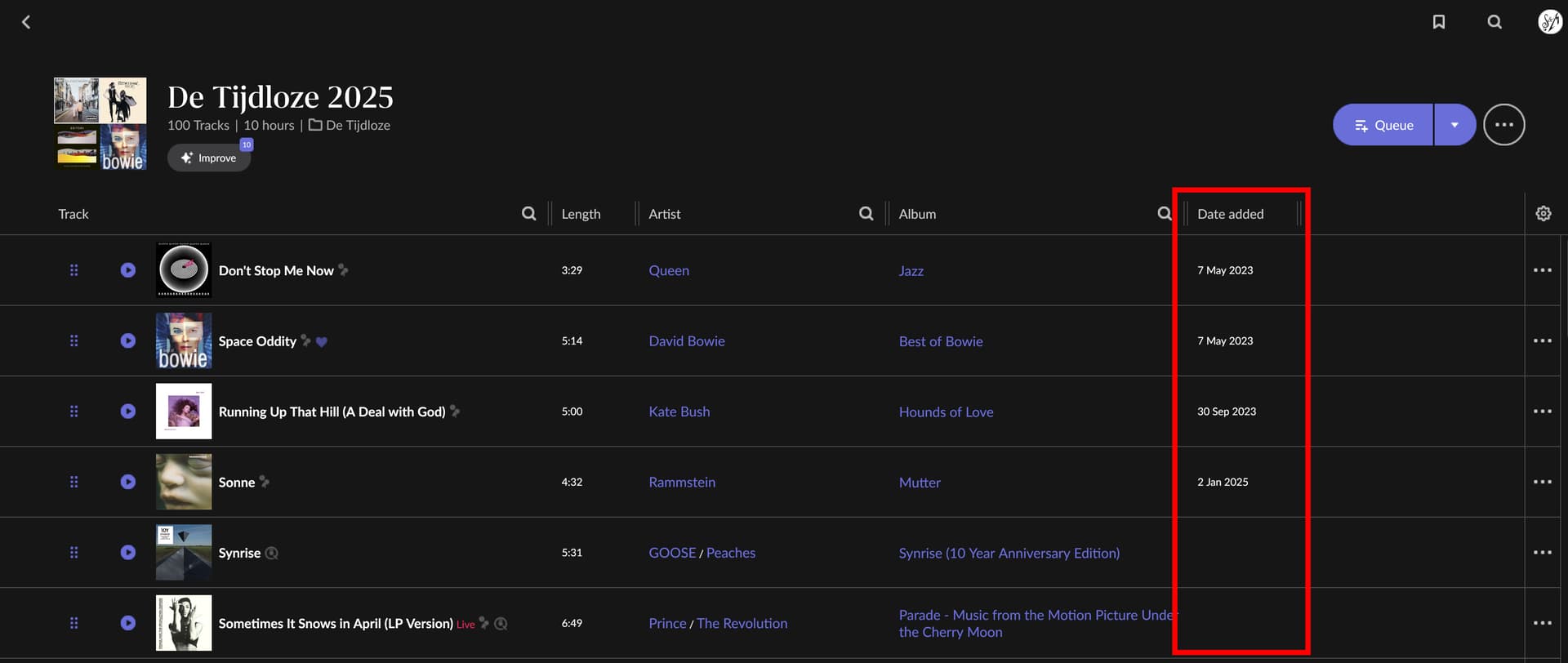This screenshot has height=663, width=1568.
Task: Expand the Queue dropdown arrow
Action: [x=1454, y=125]
